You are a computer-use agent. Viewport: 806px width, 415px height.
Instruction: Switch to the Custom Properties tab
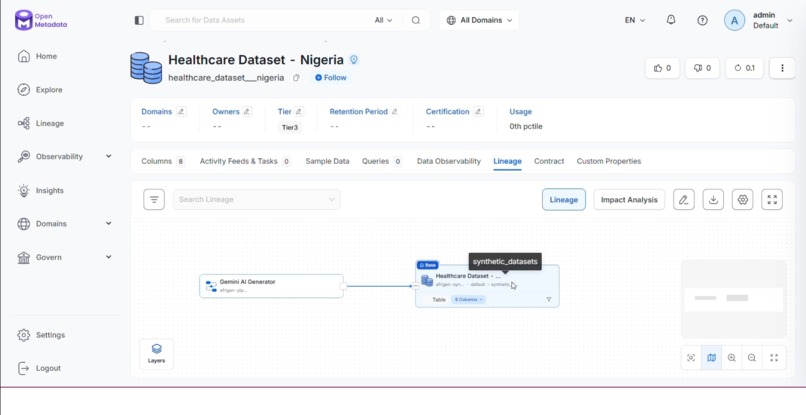tap(609, 161)
